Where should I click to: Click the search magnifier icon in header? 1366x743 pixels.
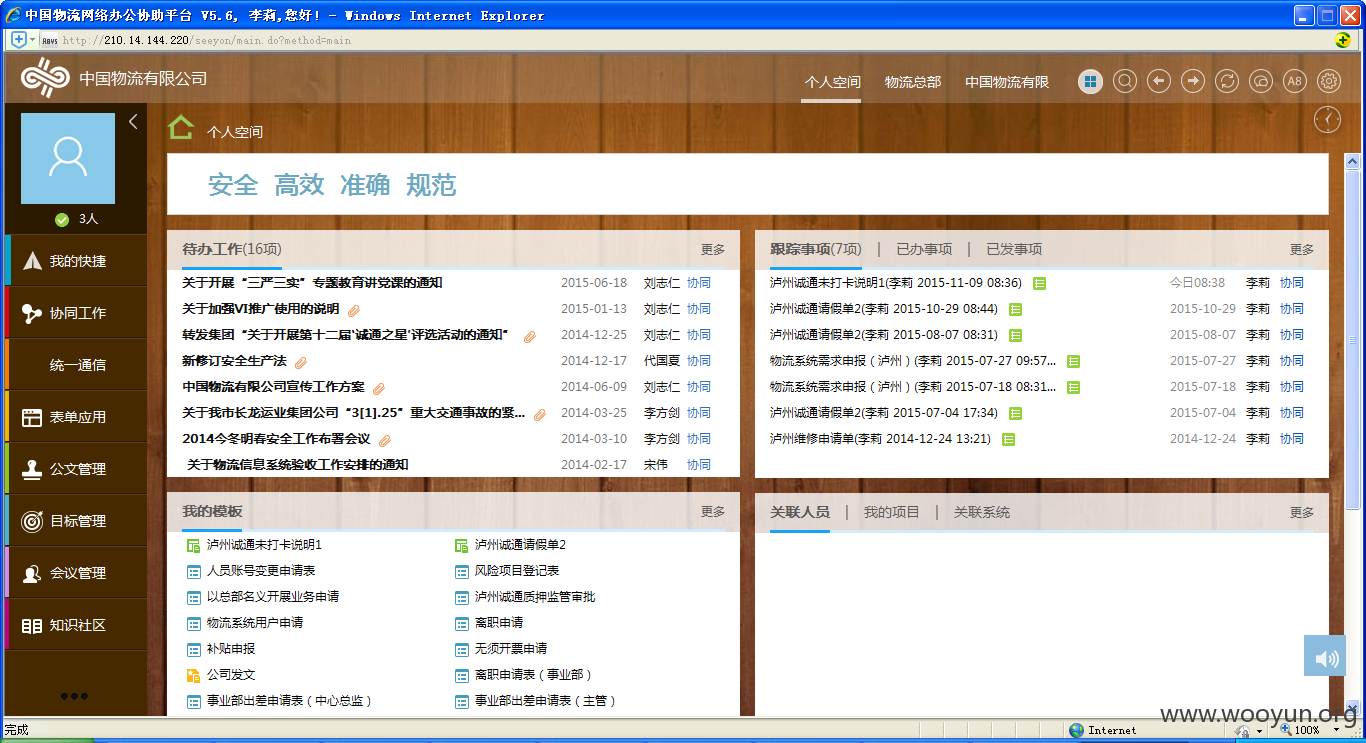1125,81
